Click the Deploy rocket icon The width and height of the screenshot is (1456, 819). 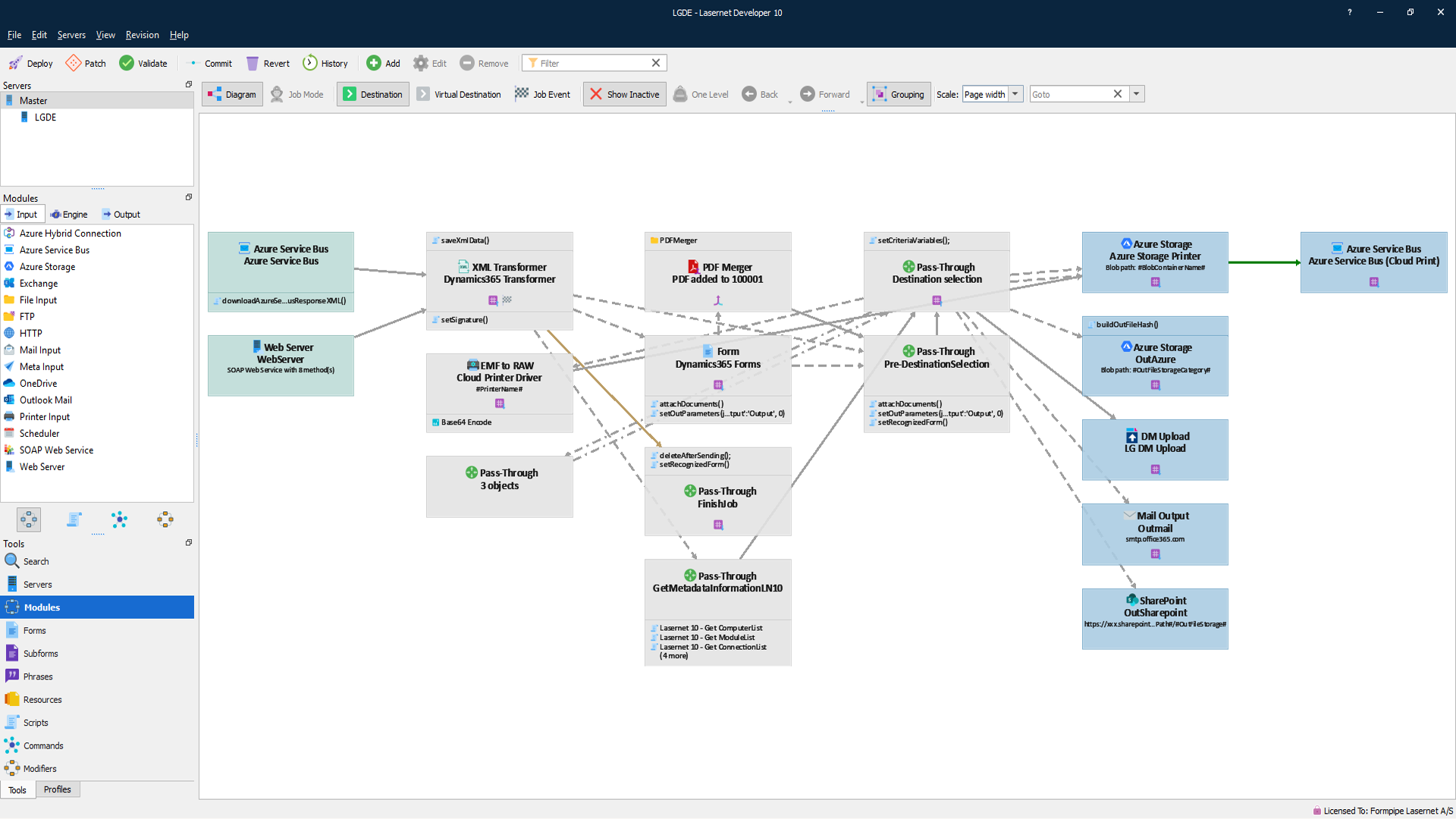(15, 63)
